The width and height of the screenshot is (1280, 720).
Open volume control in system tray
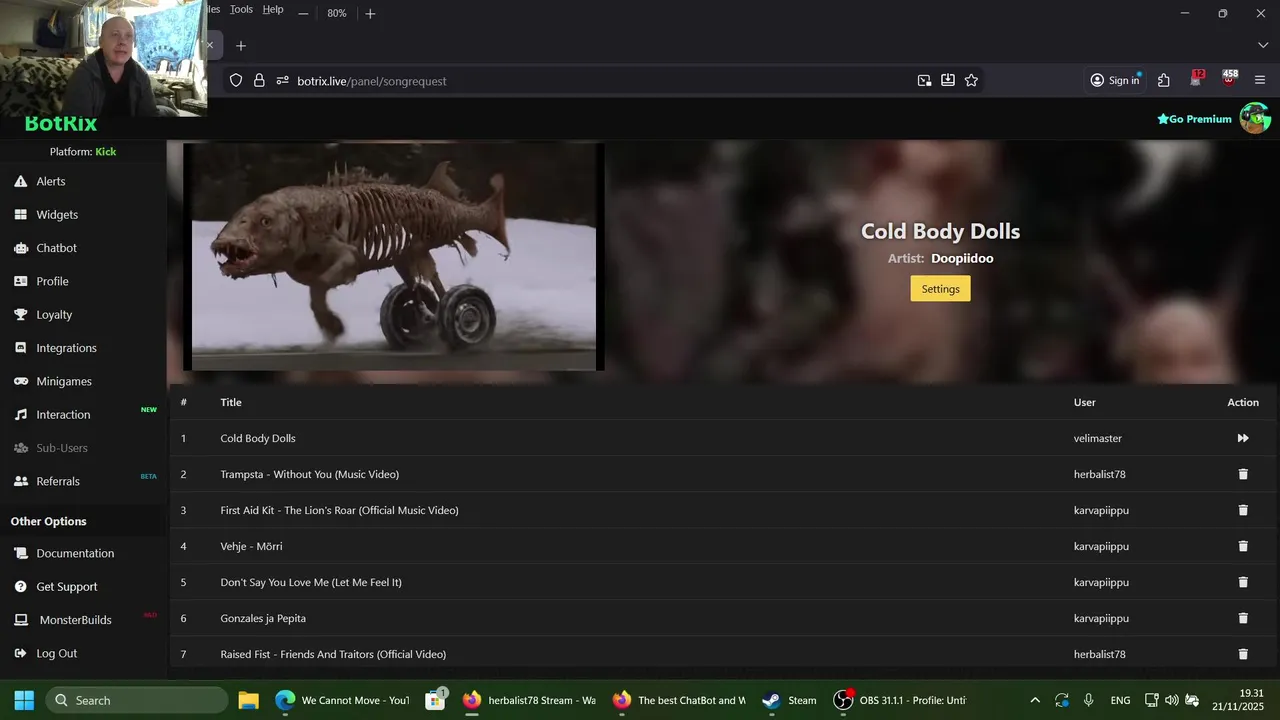1172,700
